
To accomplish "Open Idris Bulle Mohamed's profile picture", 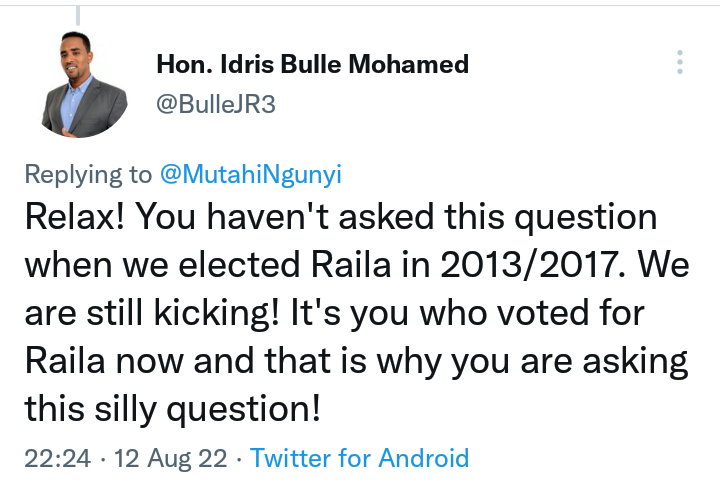I will click(84, 85).
